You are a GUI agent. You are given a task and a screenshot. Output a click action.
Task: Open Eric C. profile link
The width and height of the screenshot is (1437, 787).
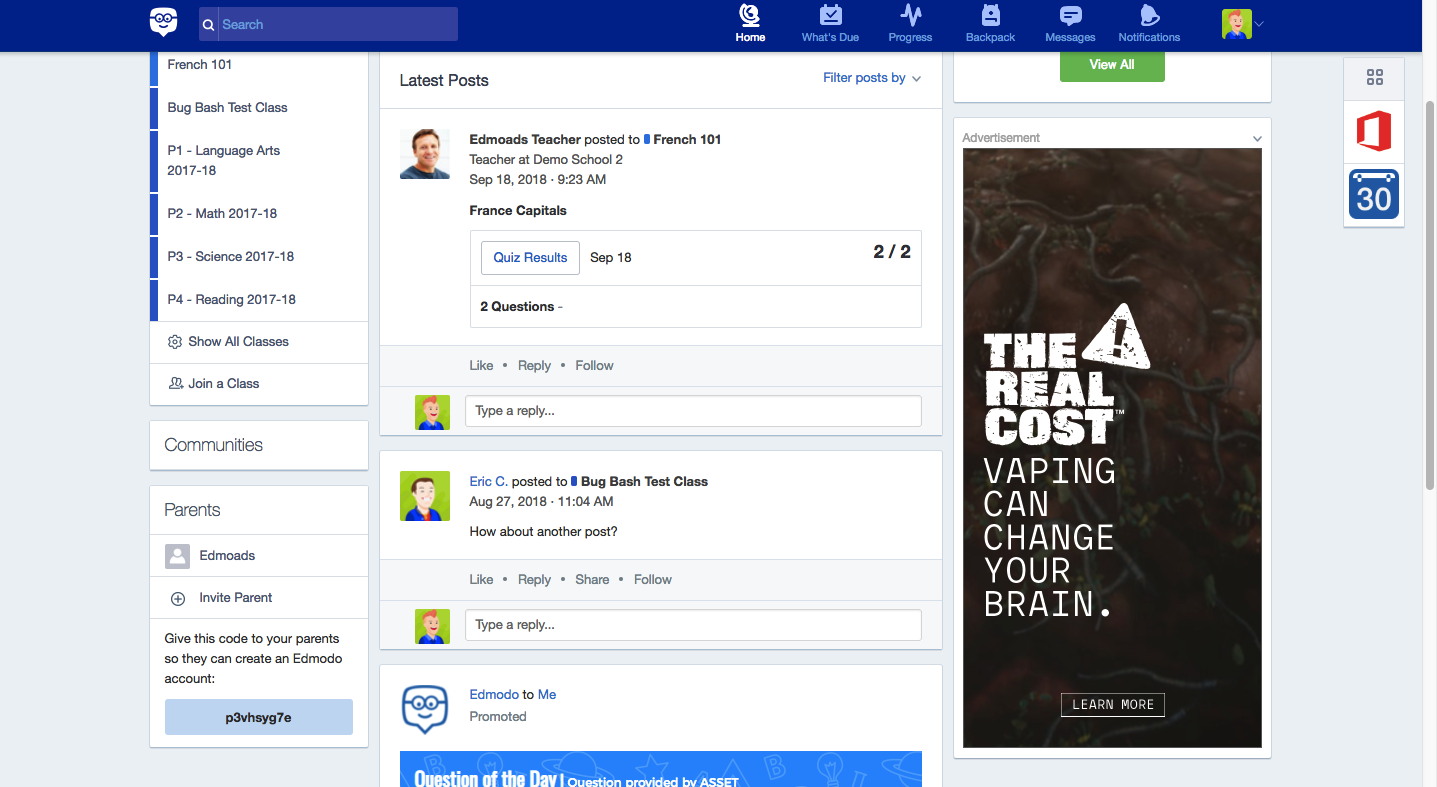488,482
